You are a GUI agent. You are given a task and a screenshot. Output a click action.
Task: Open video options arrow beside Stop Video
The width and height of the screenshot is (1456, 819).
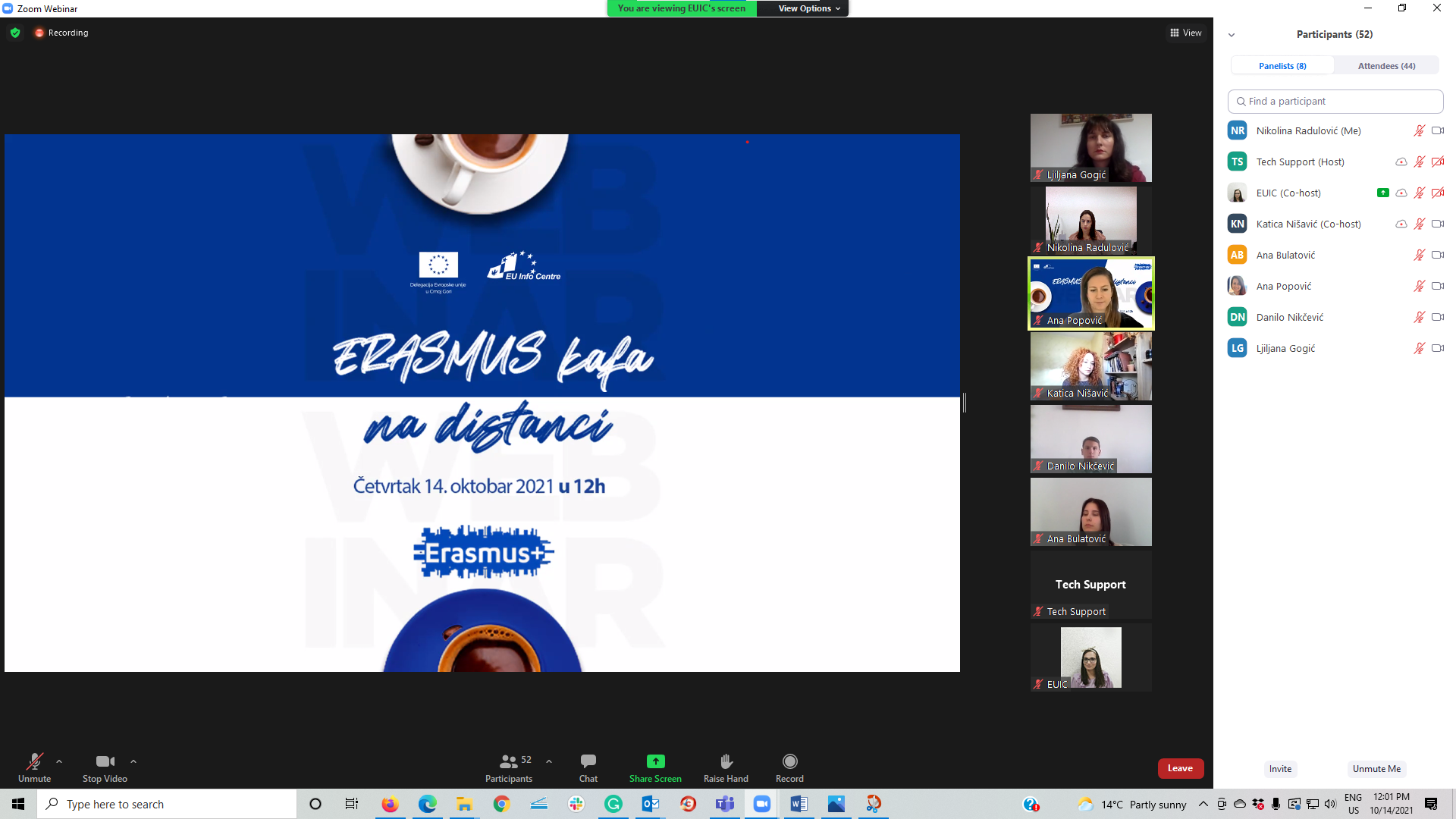[x=133, y=761]
